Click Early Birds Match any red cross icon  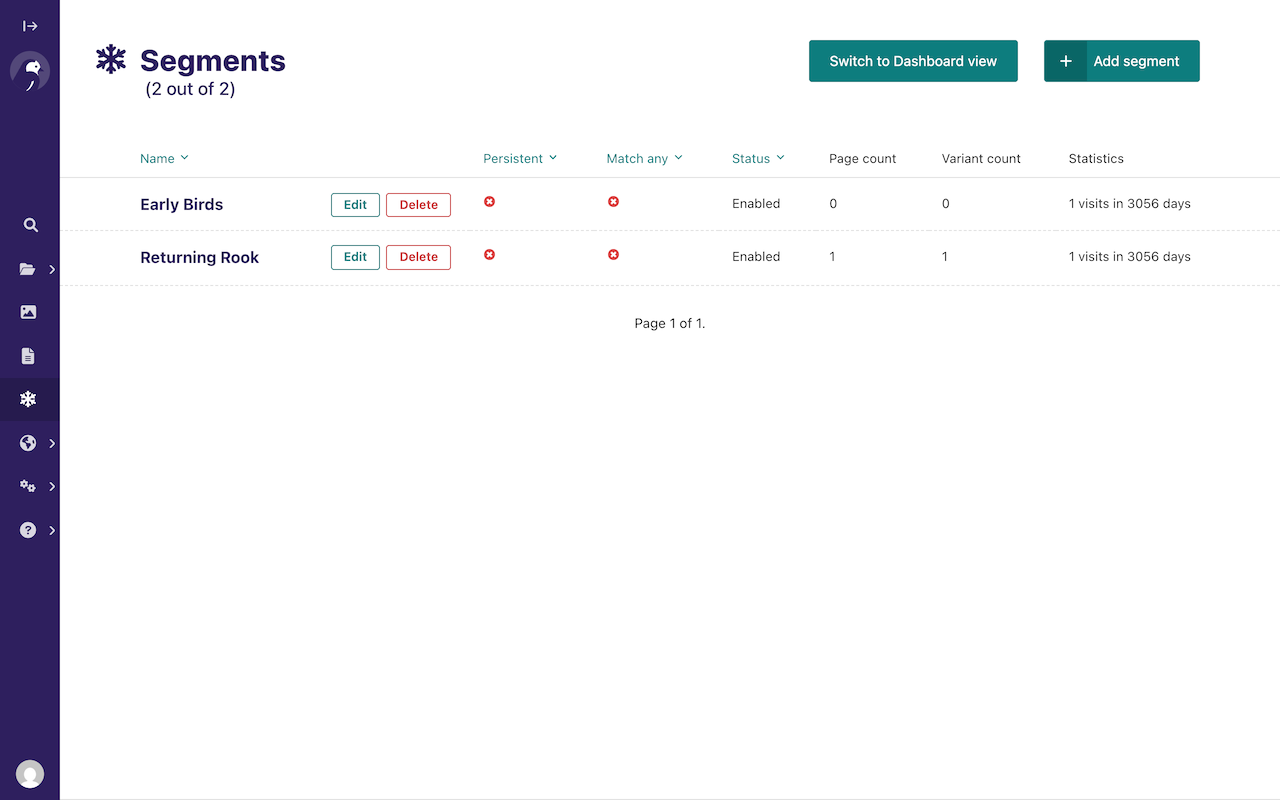pyautogui.click(x=613, y=202)
